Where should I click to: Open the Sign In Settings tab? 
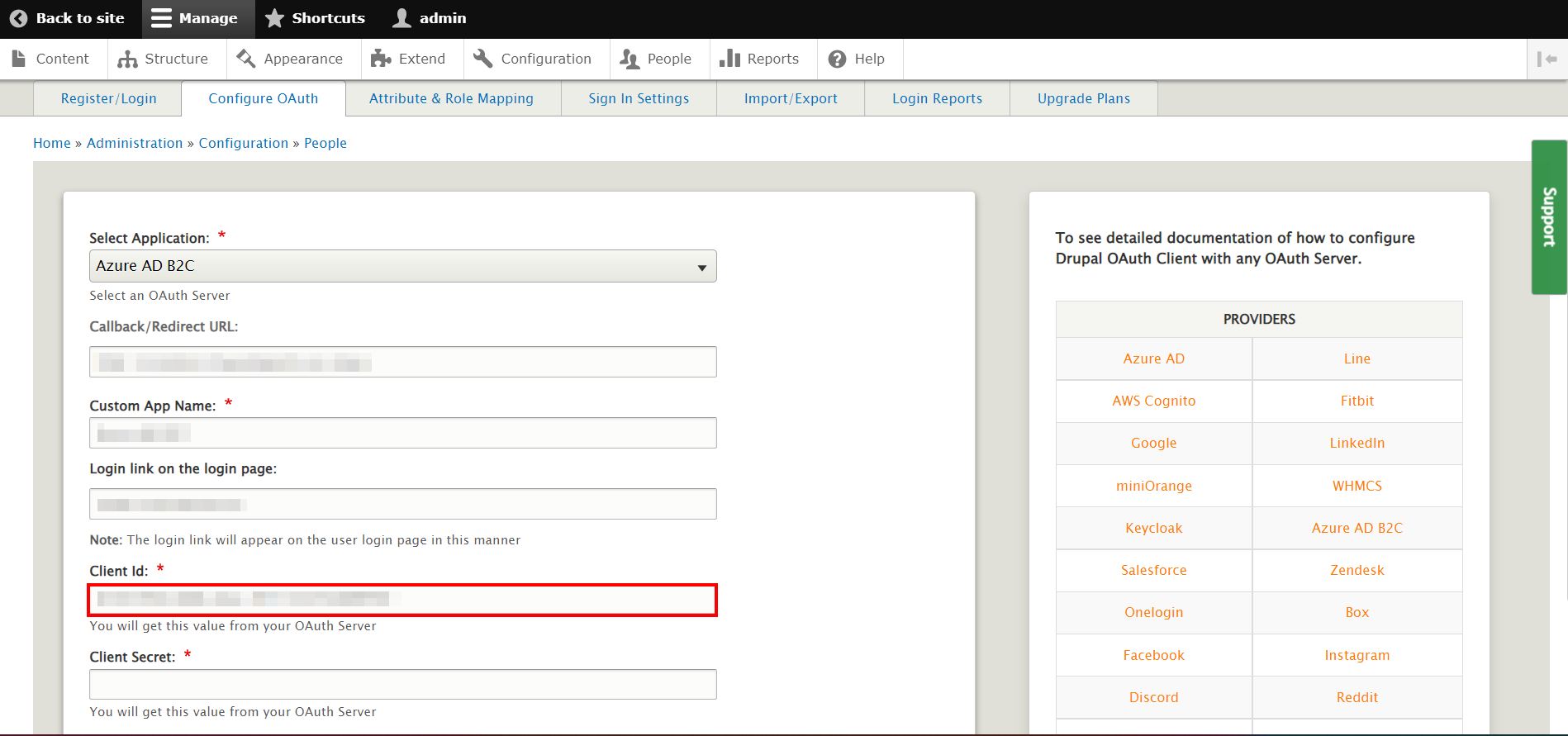(639, 98)
